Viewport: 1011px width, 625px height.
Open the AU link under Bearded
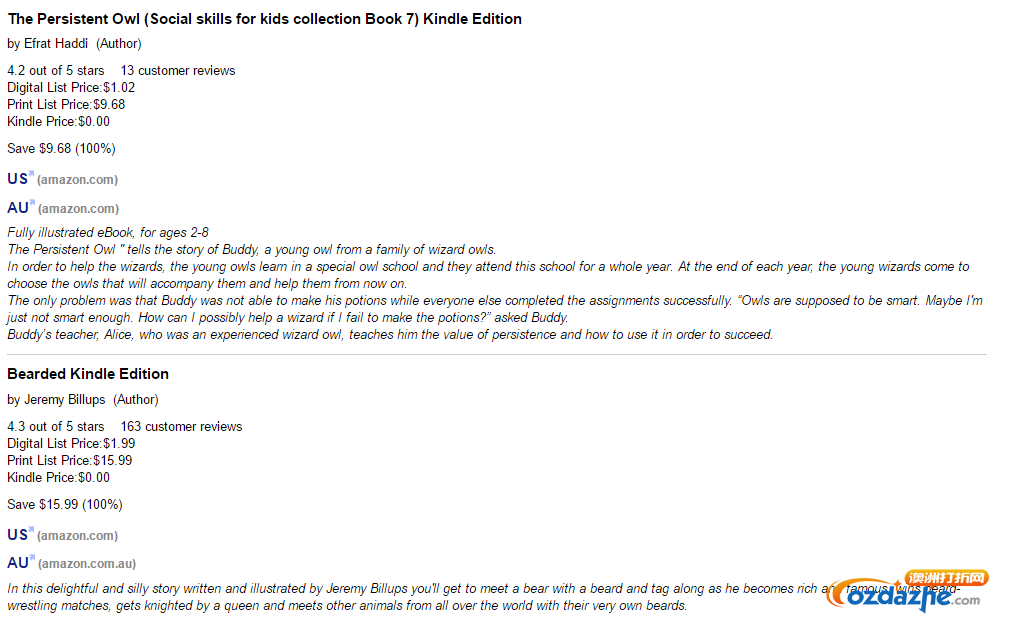[x=17, y=563]
